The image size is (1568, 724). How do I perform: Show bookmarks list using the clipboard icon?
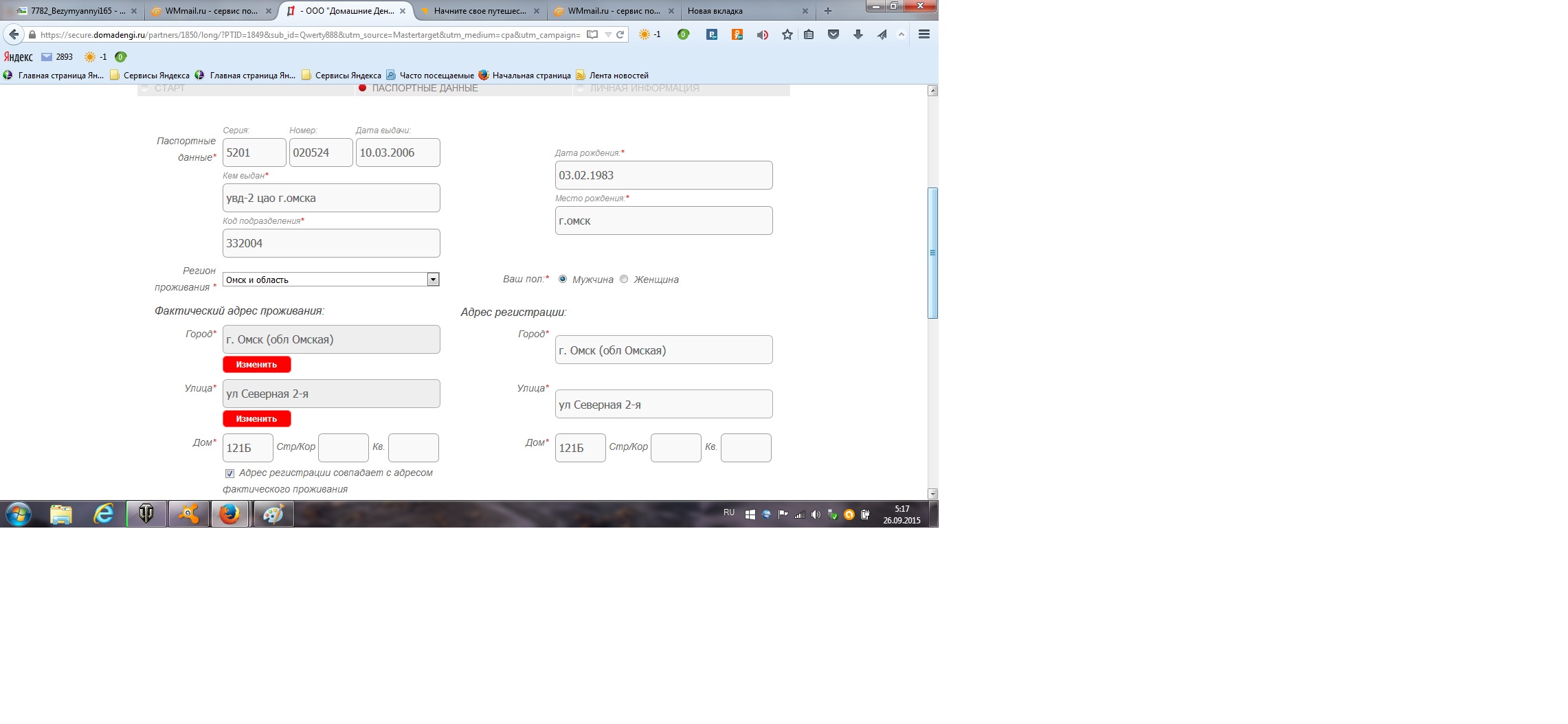tap(809, 34)
